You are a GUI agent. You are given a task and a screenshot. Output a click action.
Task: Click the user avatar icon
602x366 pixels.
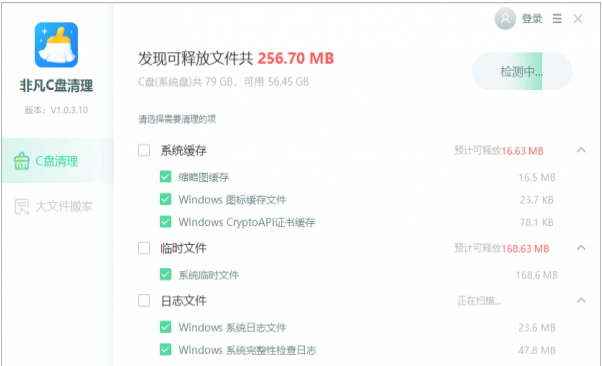click(x=505, y=18)
